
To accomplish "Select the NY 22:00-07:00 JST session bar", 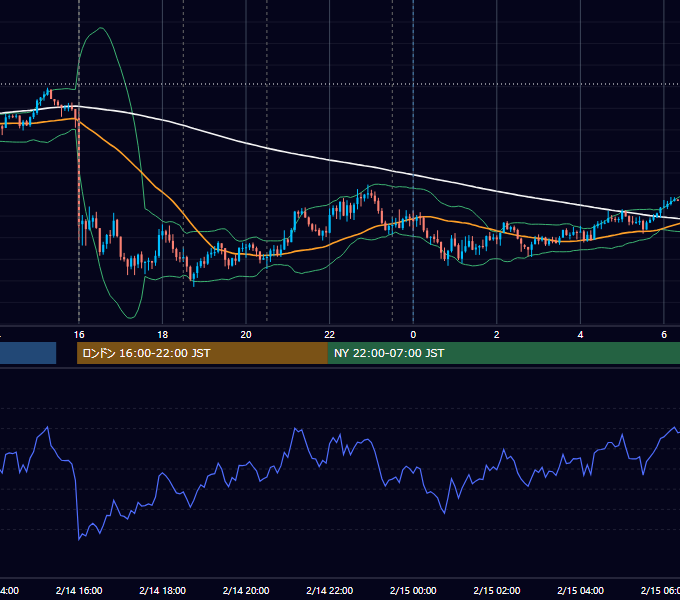I will (x=503, y=353).
